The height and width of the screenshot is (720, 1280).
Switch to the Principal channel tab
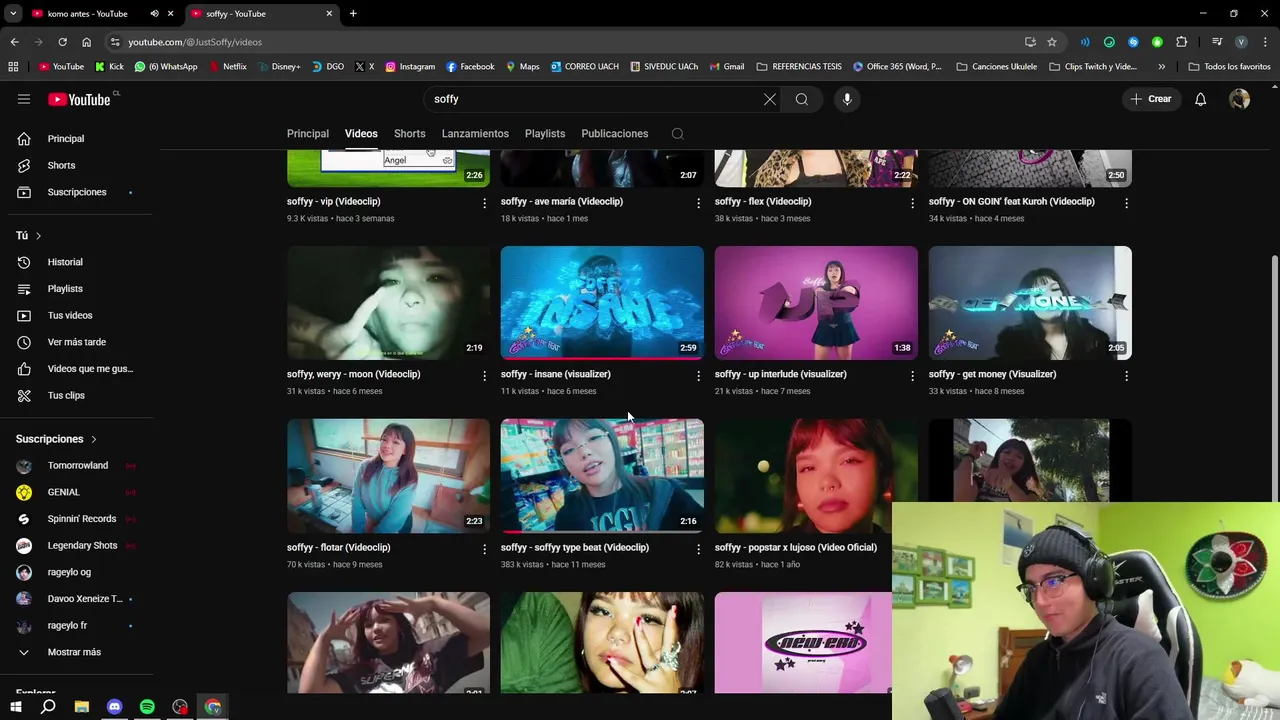(308, 134)
